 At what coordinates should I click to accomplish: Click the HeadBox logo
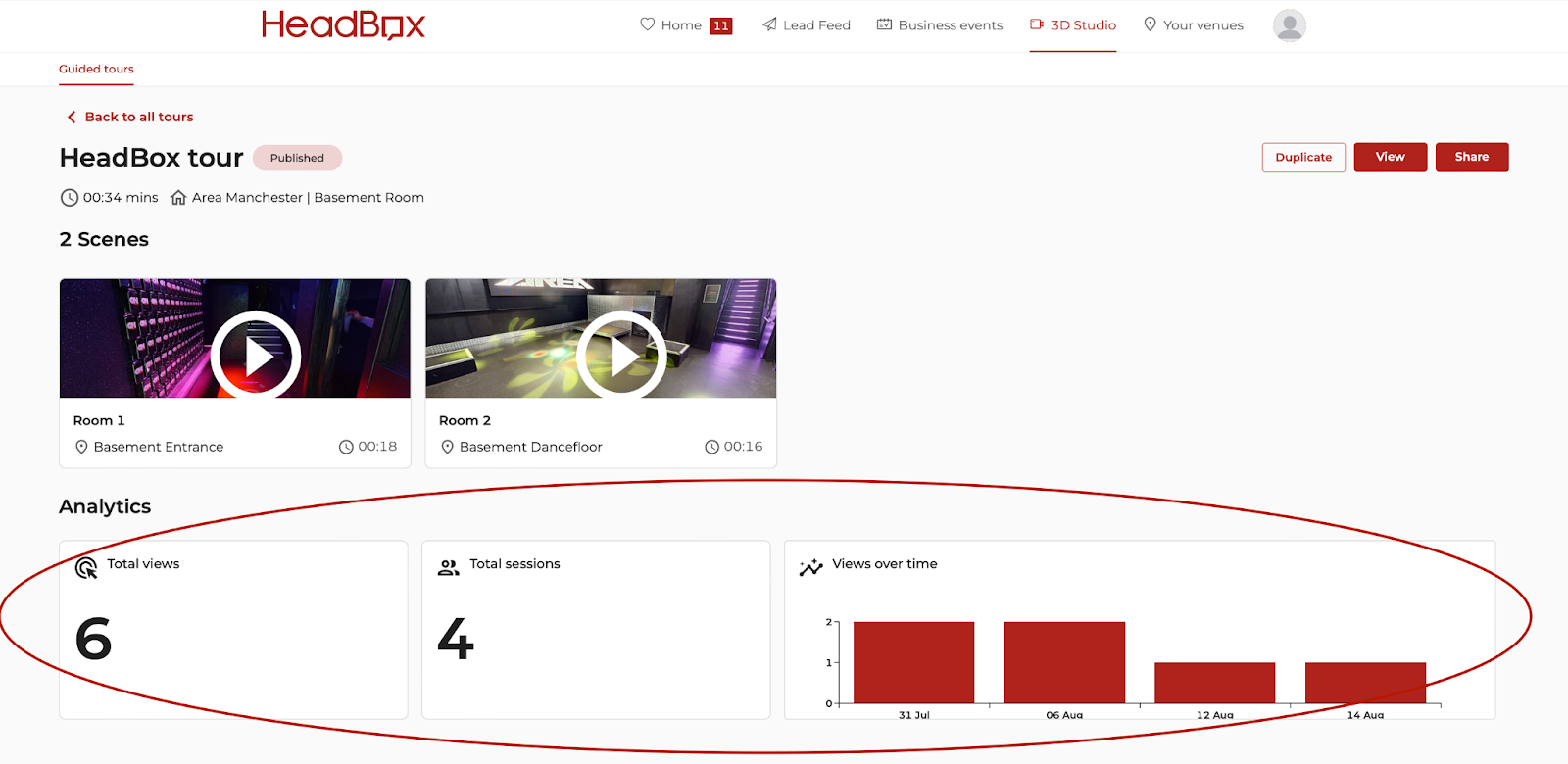(x=343, y=24)
